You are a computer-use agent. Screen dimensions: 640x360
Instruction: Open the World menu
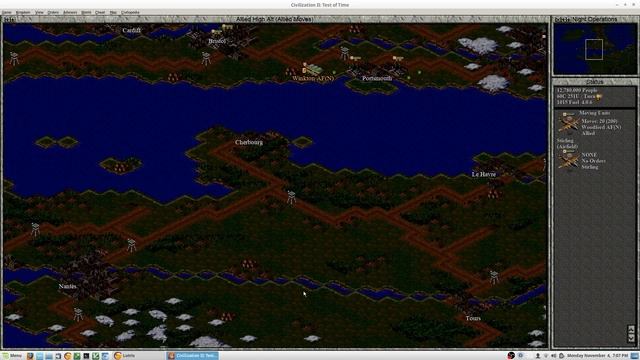point(86,12)
